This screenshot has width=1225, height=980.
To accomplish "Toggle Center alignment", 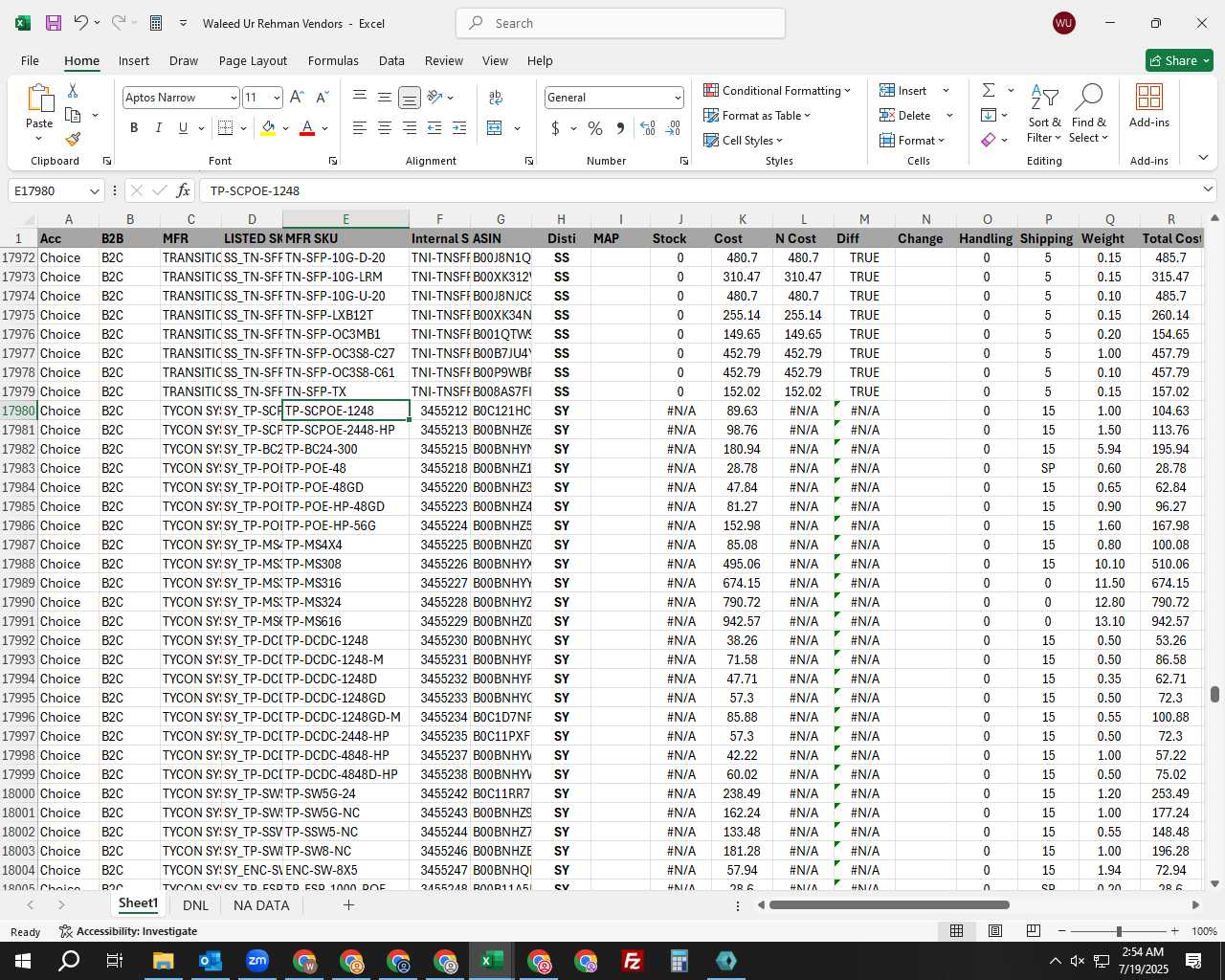I will [385, 127].
